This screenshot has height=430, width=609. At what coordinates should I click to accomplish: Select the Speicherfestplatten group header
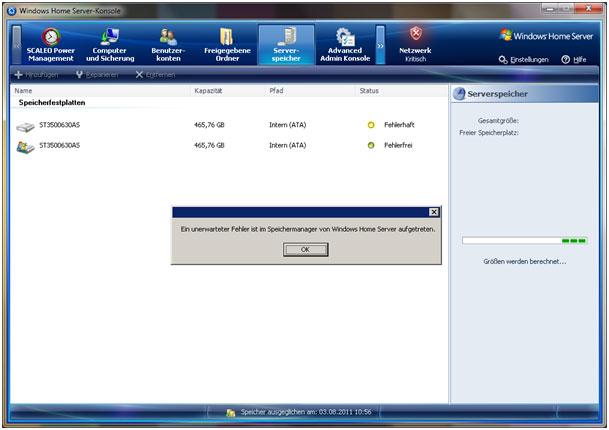click(52, 103)
